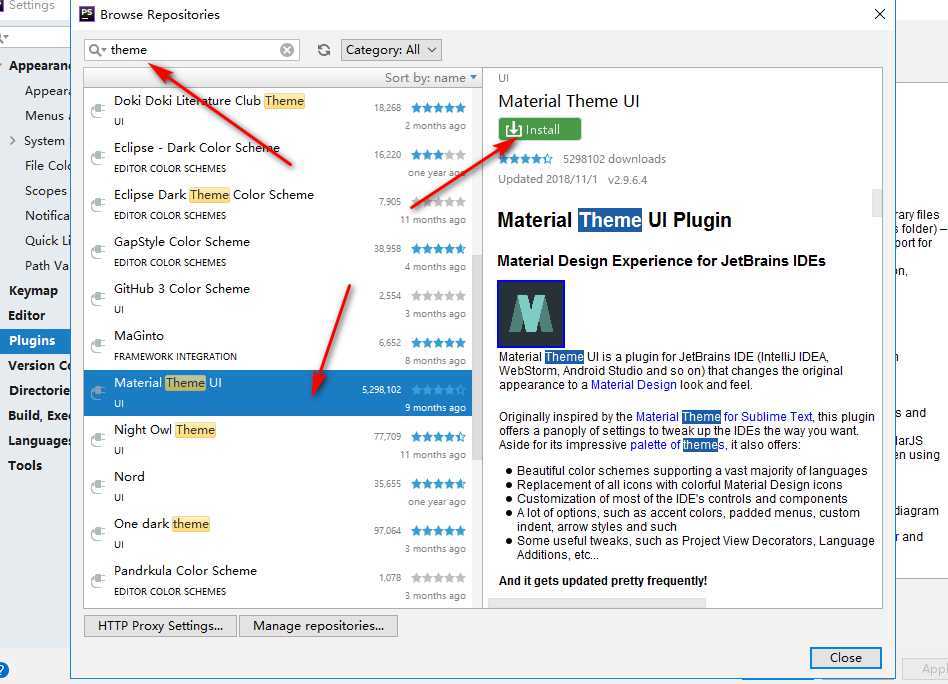Click plugin icon beside GapStyle Color Scheme
Screen dimensions: 948x684
pos(98,252)
